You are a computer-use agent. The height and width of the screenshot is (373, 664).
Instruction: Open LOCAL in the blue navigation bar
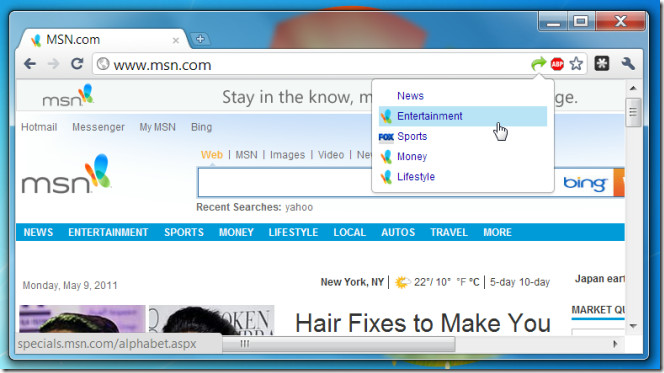click(349, 232)
